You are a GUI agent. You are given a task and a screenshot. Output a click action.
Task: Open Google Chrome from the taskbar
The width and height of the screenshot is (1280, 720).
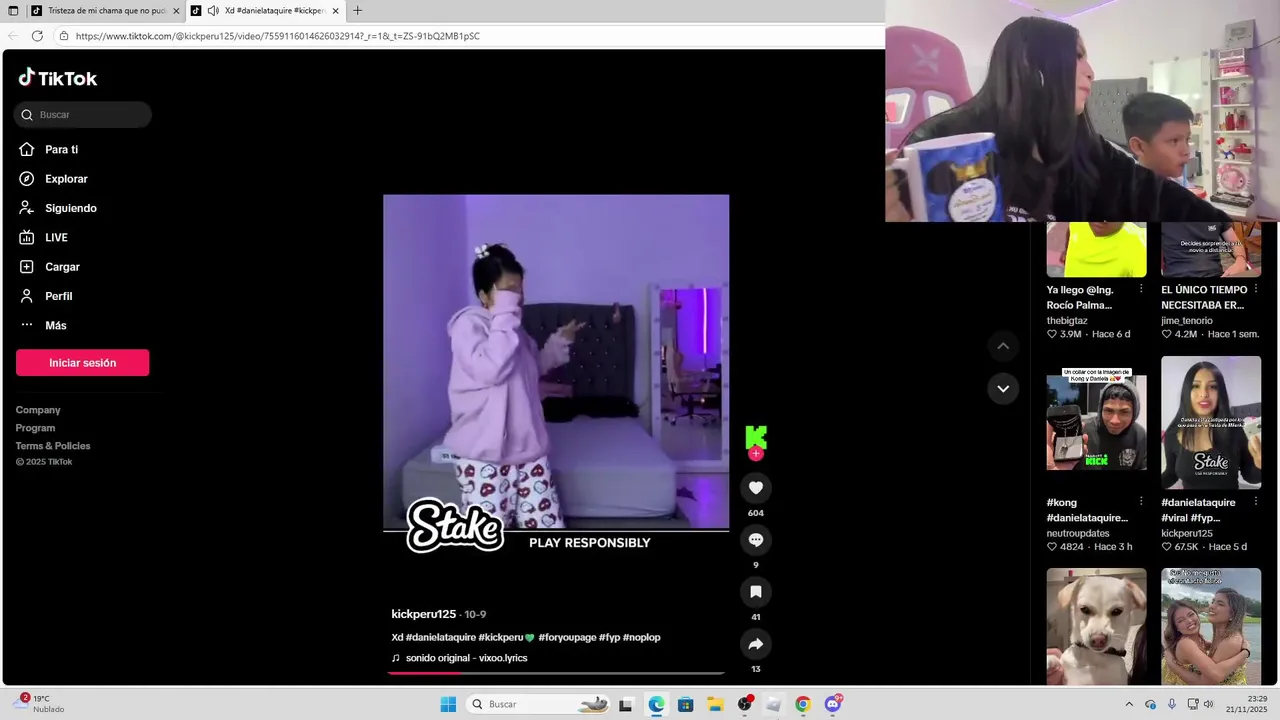(802, 705)
